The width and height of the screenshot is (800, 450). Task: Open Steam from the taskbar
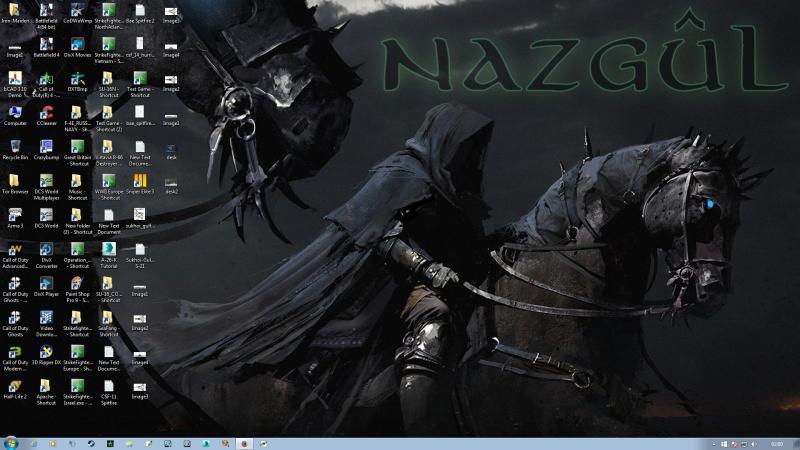(x=91, y=444)
